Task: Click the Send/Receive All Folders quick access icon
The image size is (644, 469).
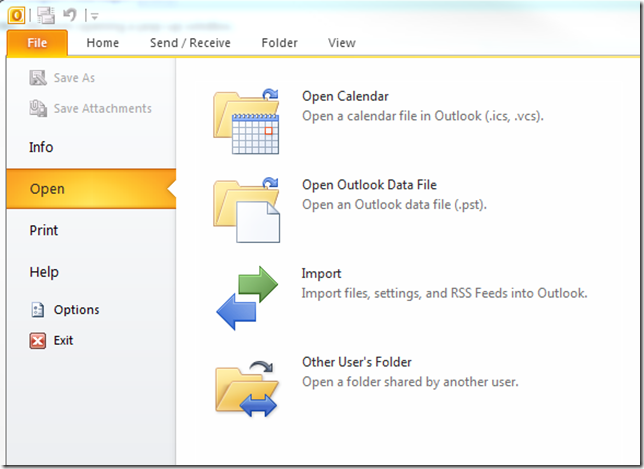Action: pos(46,15)
